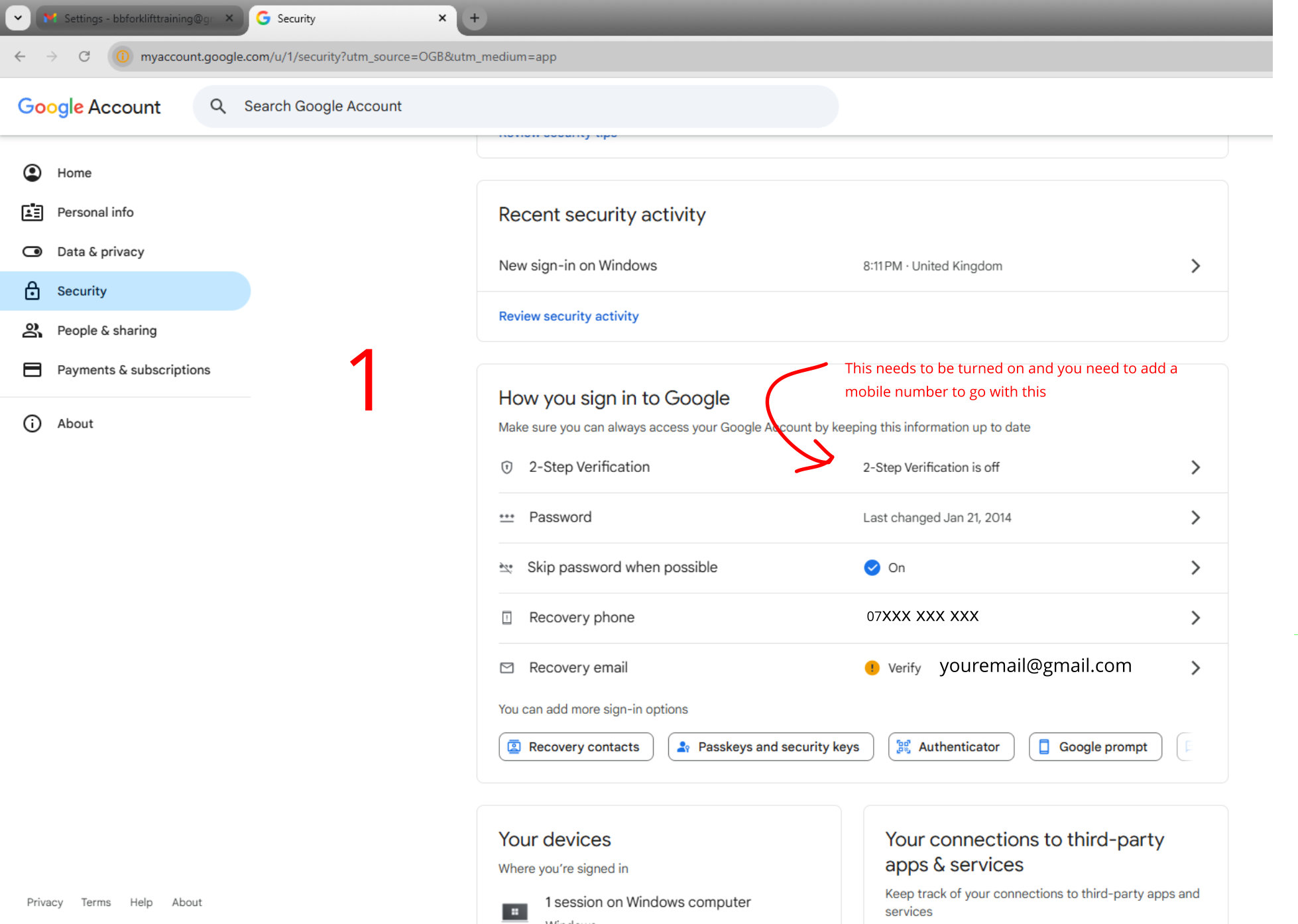The height and width of the screenshot is (924, 1298).
Task: Click the About info icon
Action: tap(32, 424)
